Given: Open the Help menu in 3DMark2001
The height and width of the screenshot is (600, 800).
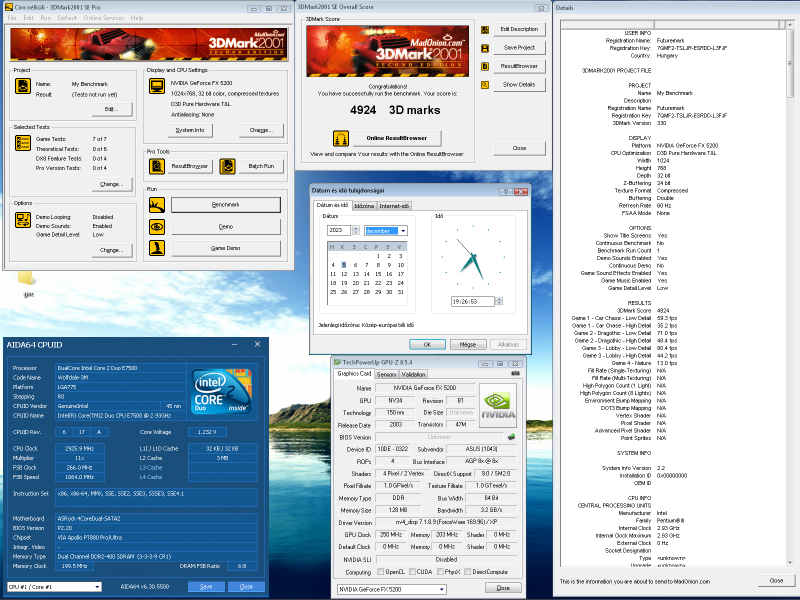Looking at the screenshot, I should [137, 18].
